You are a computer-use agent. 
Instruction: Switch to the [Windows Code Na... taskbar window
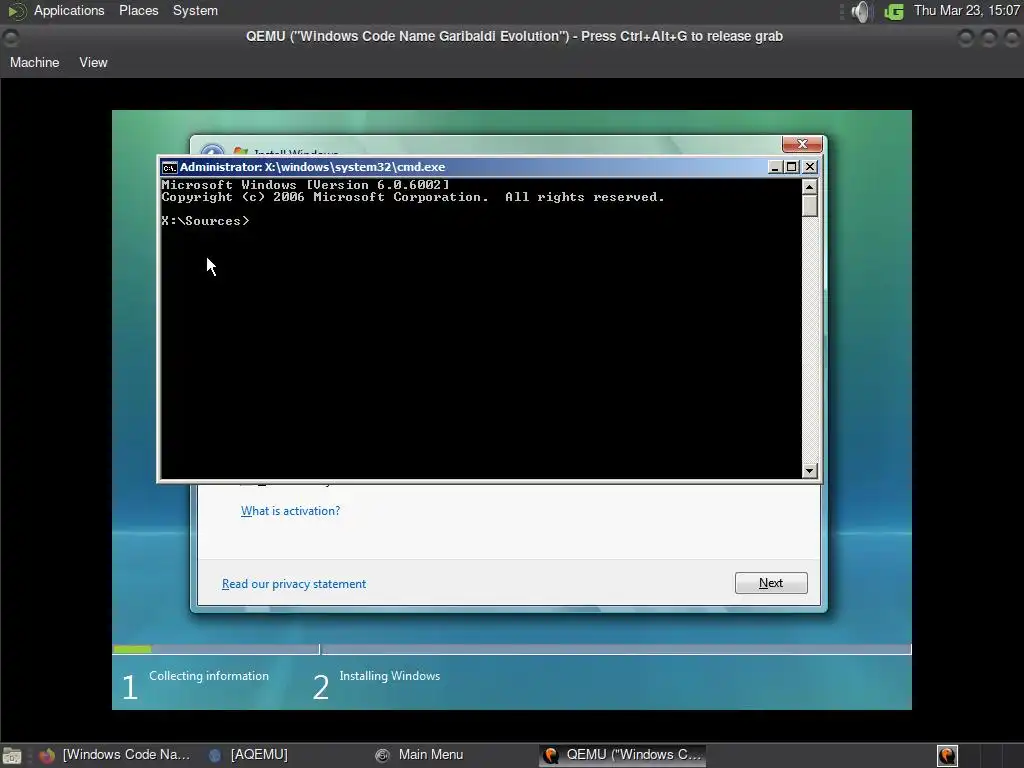(x=114, y=755)
